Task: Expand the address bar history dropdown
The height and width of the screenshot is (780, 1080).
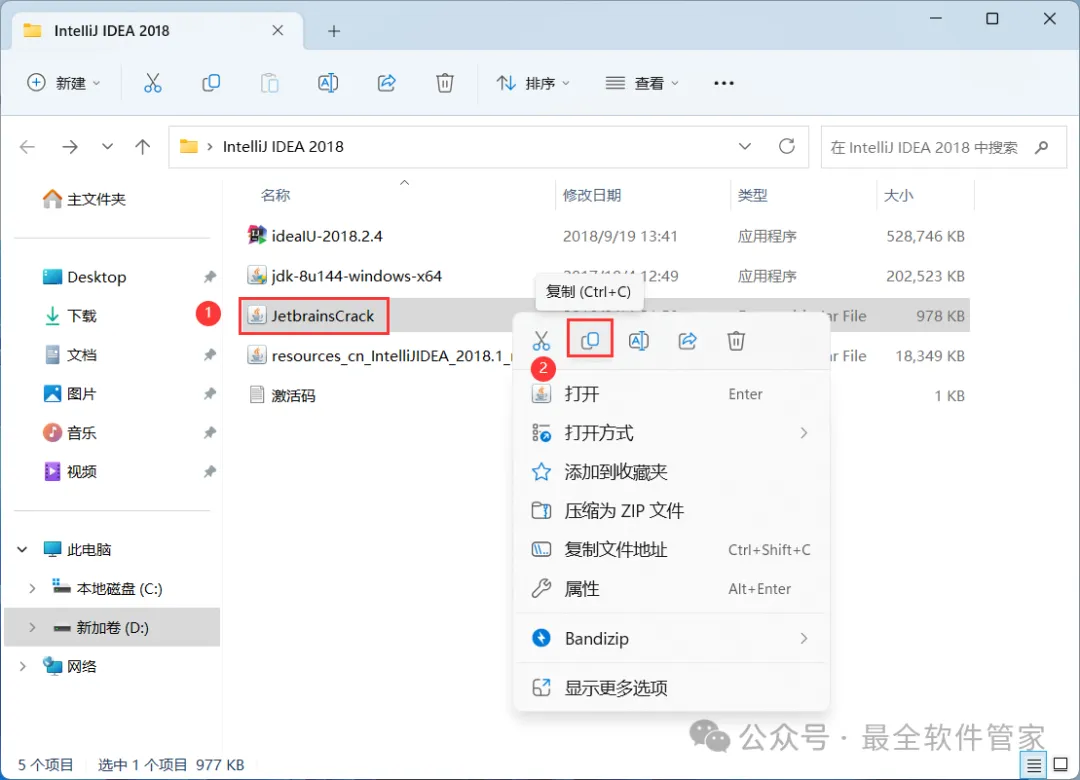Action: point(745,146)
